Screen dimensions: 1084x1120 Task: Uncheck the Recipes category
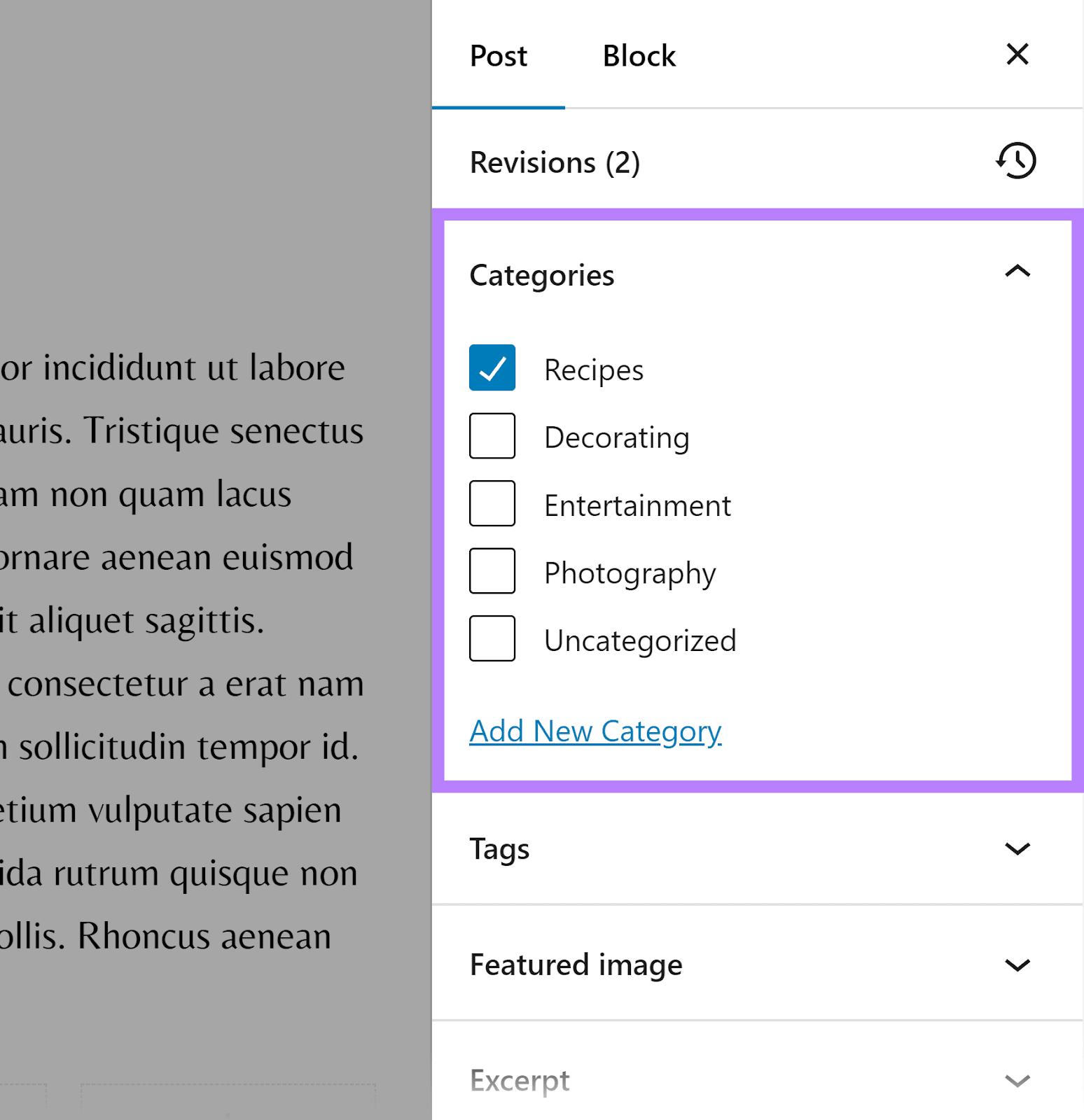pos(492,367)
